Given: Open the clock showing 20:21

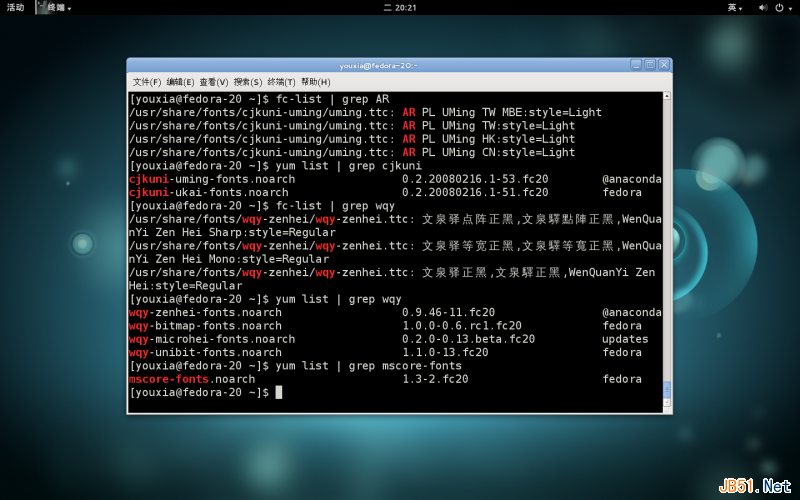Looking at the screenshot, I should click(x=400, y=7).
